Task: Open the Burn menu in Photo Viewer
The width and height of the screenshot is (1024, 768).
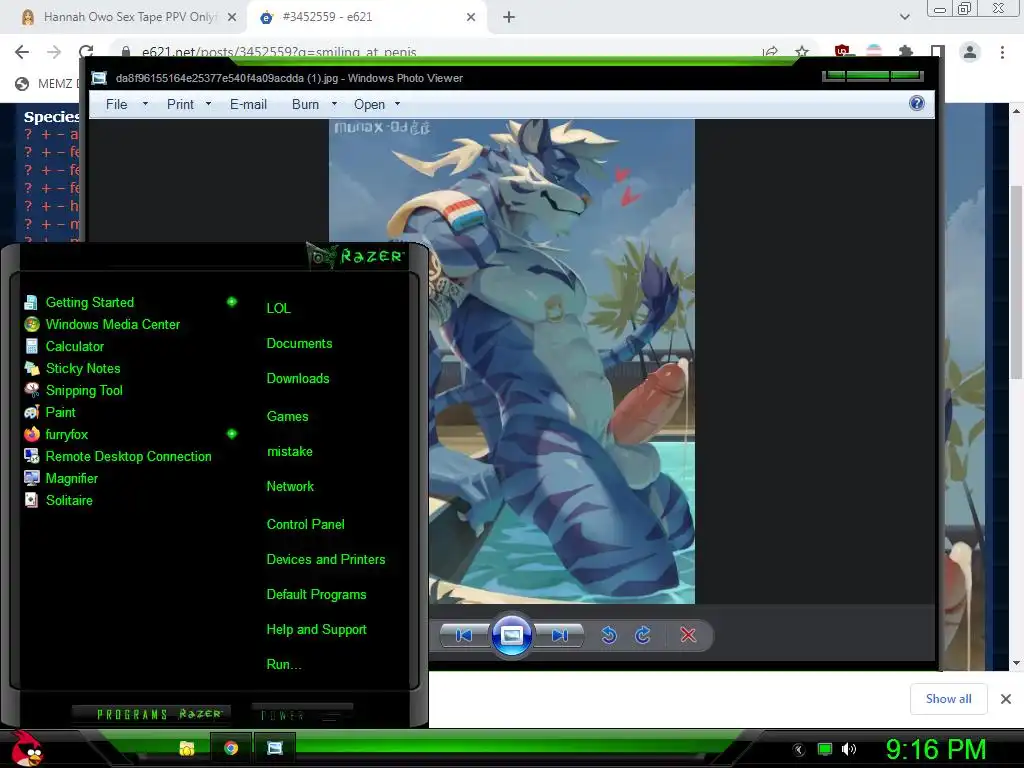Action: click(x=305, y=104)
